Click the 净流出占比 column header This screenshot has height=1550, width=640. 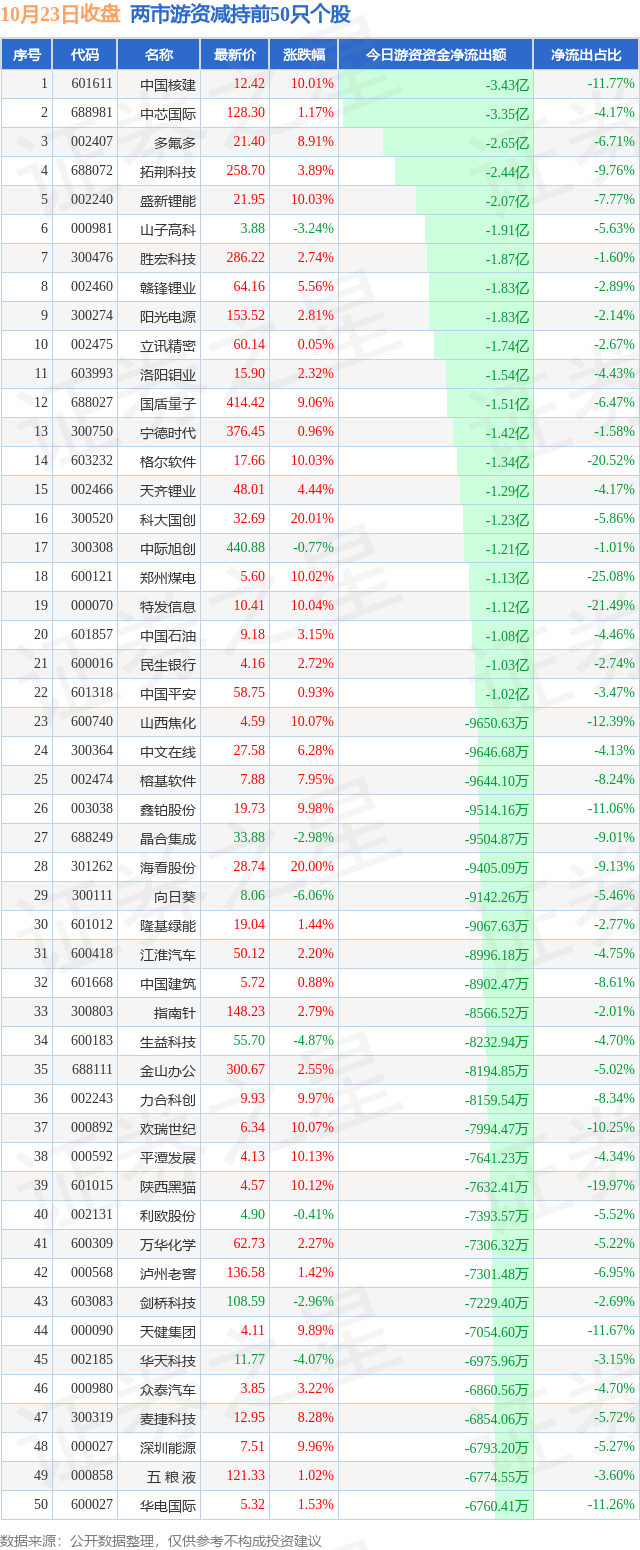point(587,55)
